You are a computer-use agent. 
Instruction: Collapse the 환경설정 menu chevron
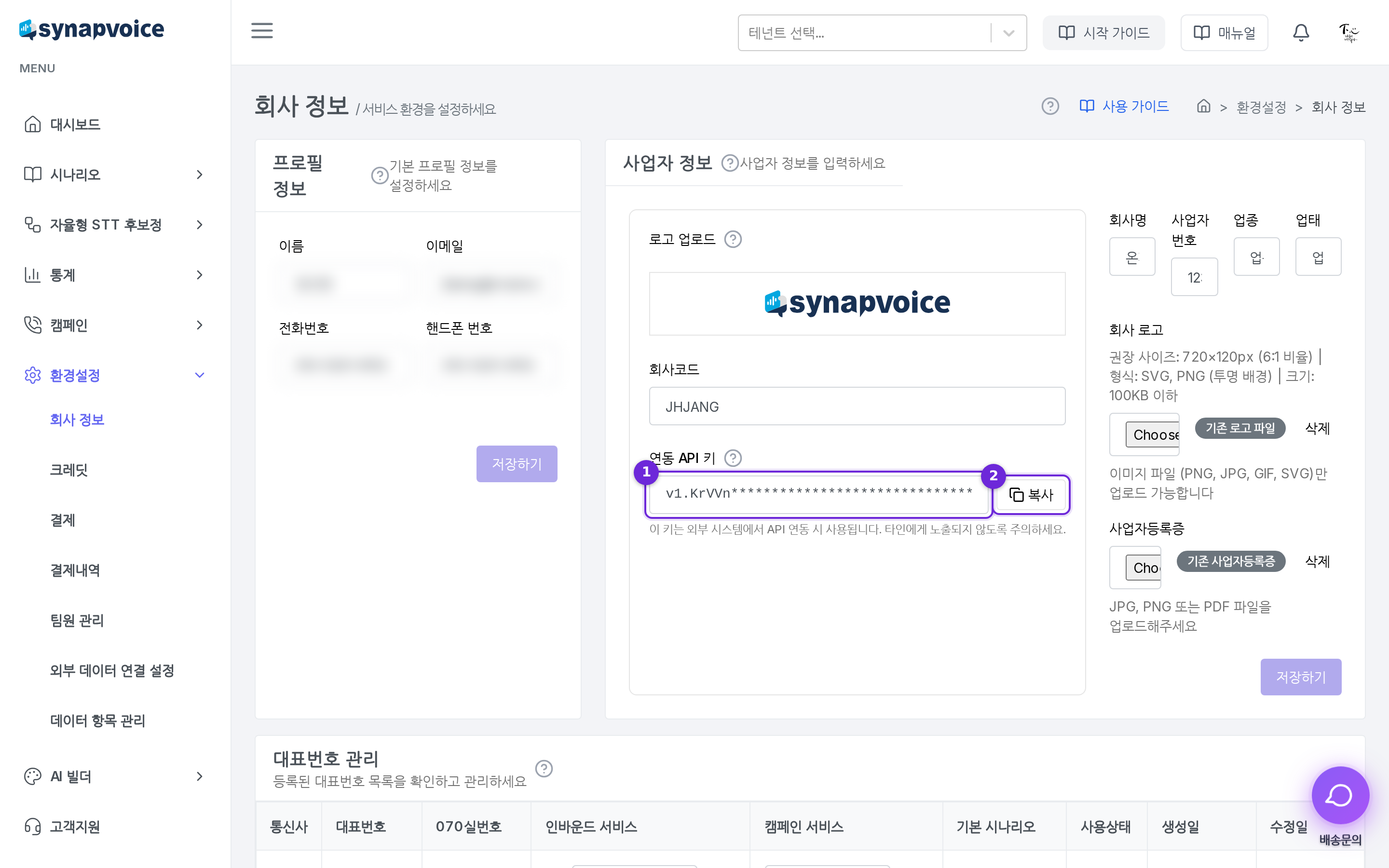coord(199,376)
